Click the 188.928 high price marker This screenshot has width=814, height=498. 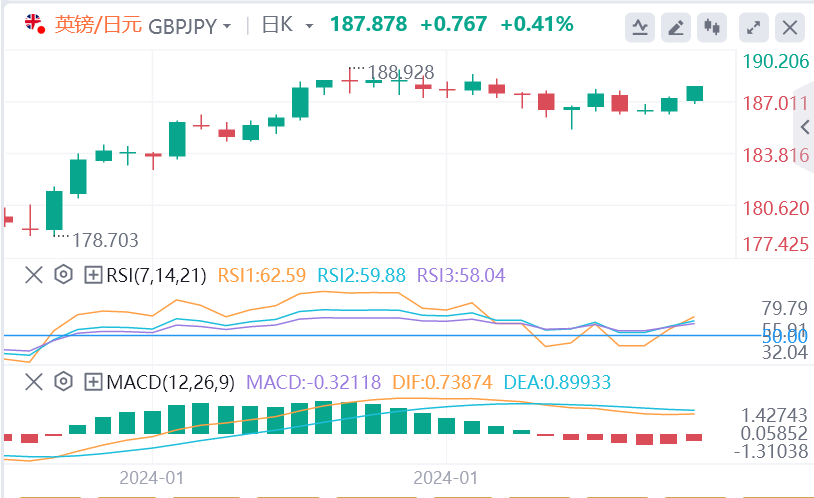(400, 73)
